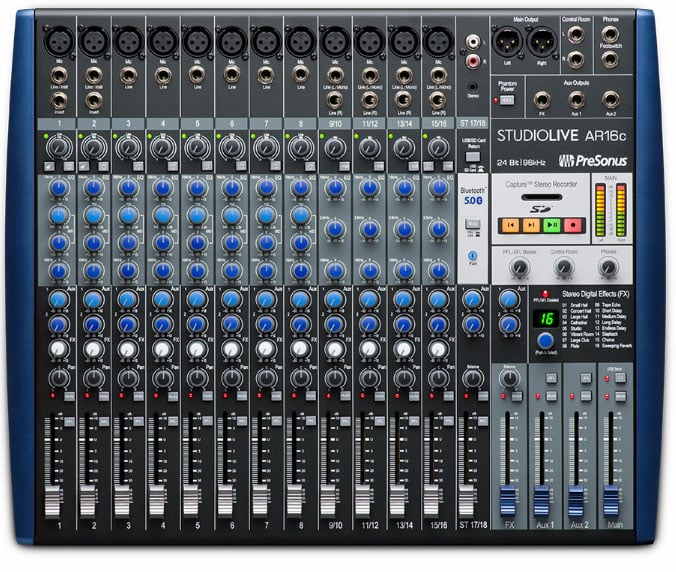This screenshot has height=572, width=676.
Task: Hit the next-track button on Capture recorder
Action: [x=531, y=225]
